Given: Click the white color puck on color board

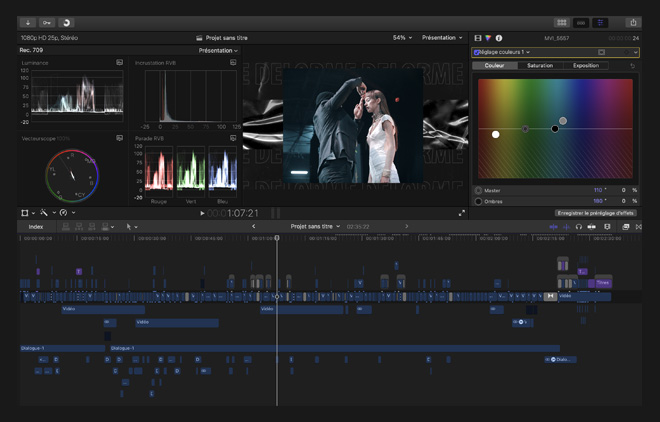Looking at the screenshot, I should 496,134.
